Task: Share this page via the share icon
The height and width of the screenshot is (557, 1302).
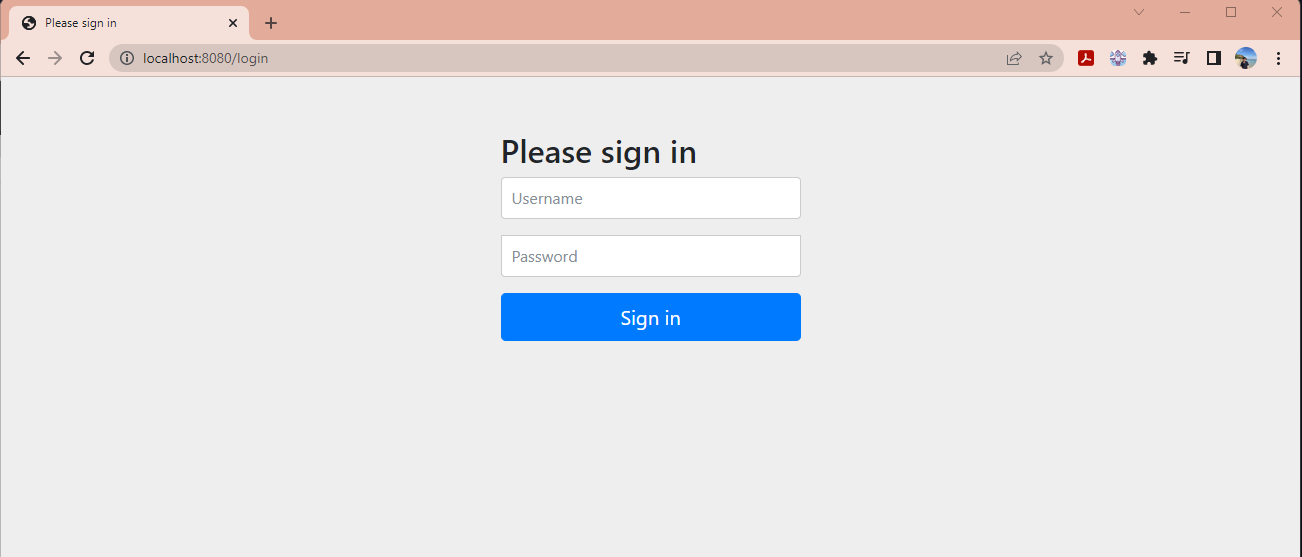Action: tap(1014, 58)
